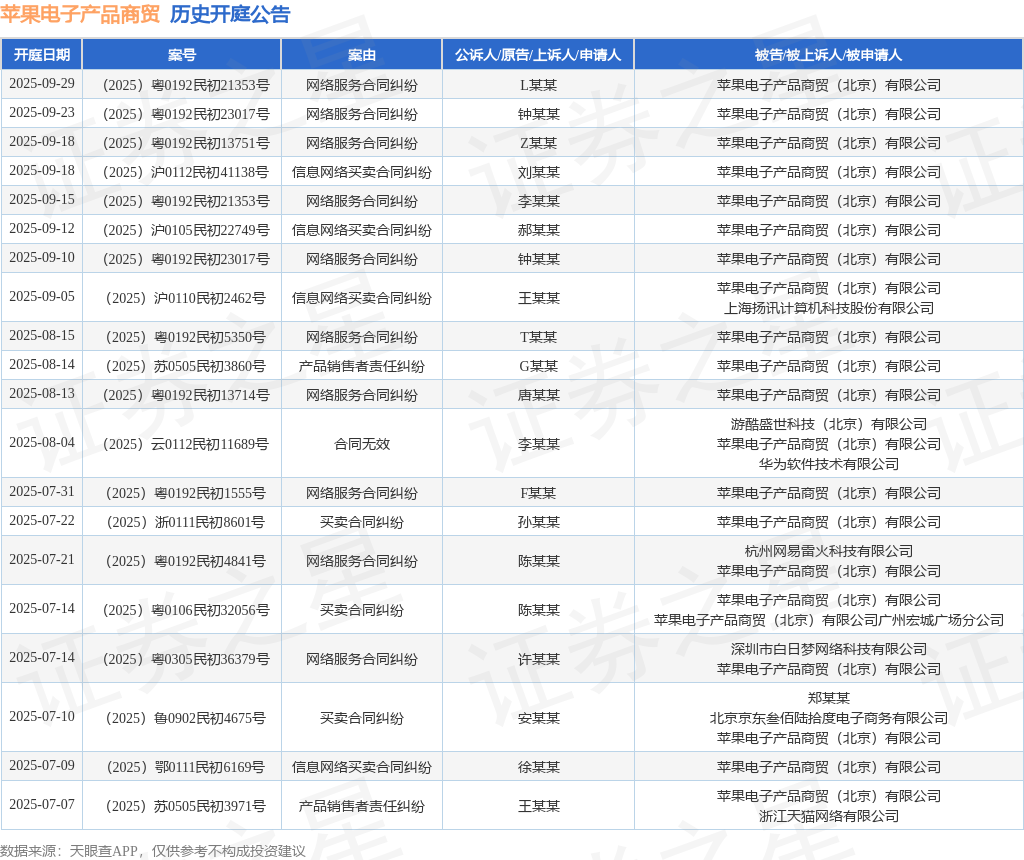Click case number 苏0505民初3971号
This screenshot has width=1024, height=860.
(x=210, y=806)
